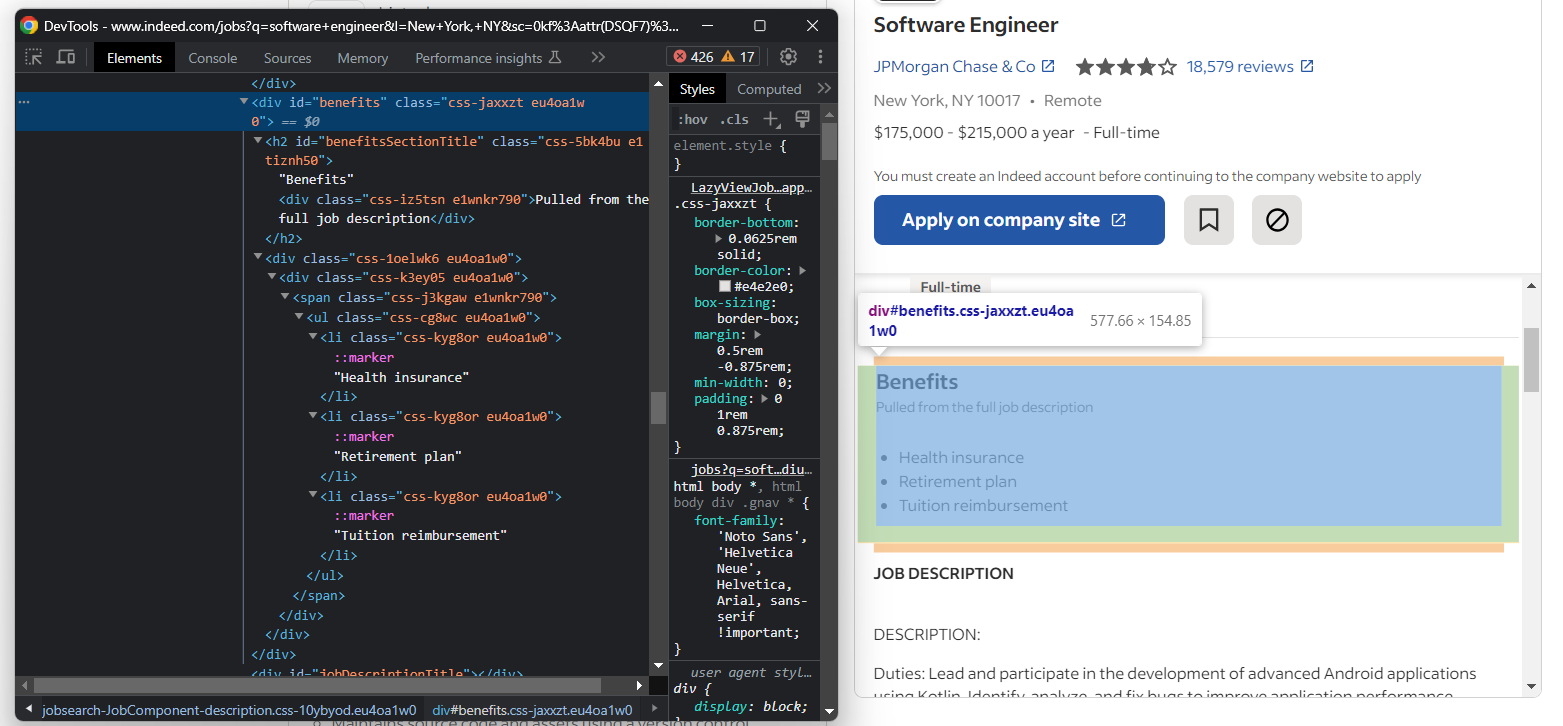
Task: Open the Computed styles tab
Action: (769, 89)
